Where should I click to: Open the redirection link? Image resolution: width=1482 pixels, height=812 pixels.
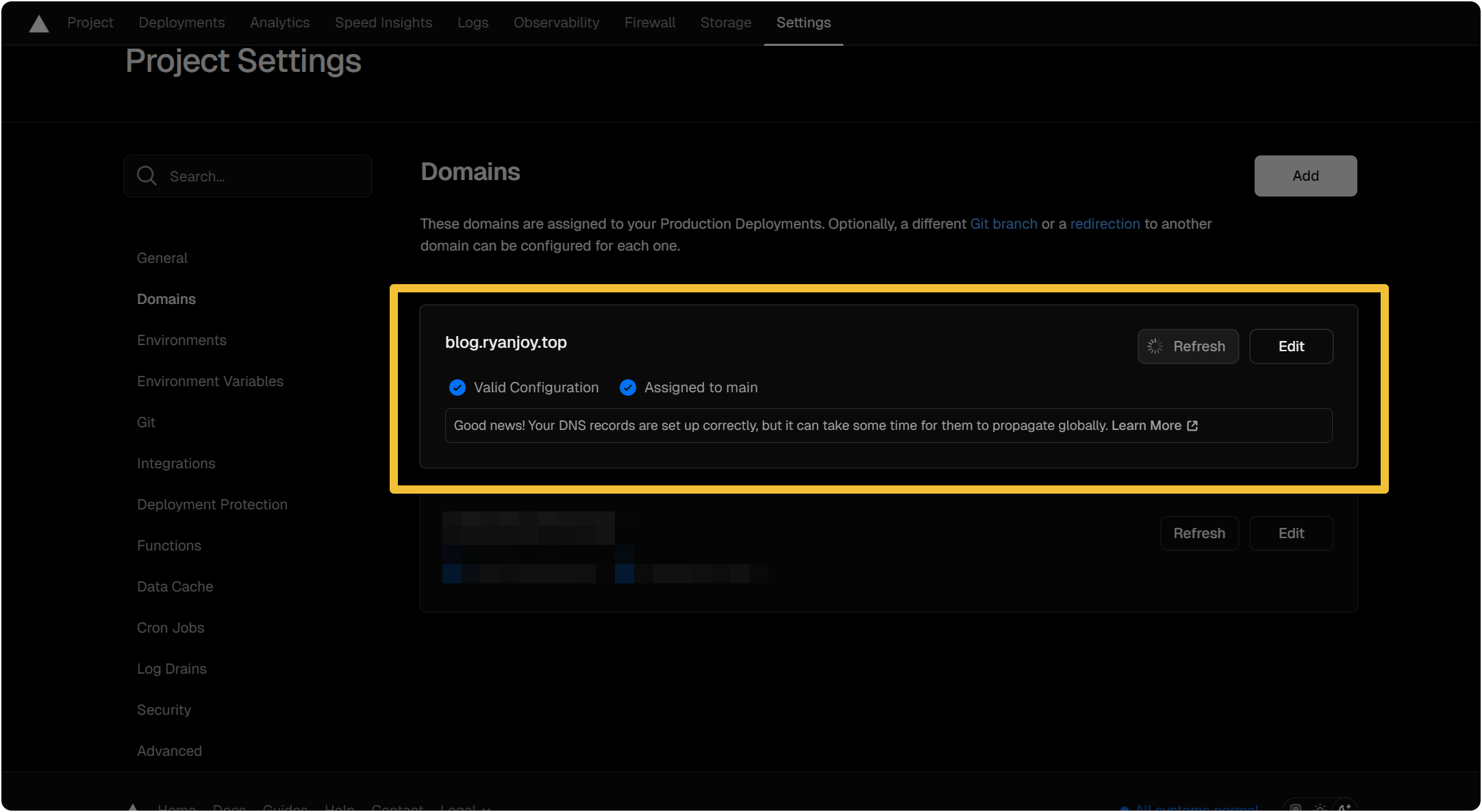click(x=1105, y=224)
